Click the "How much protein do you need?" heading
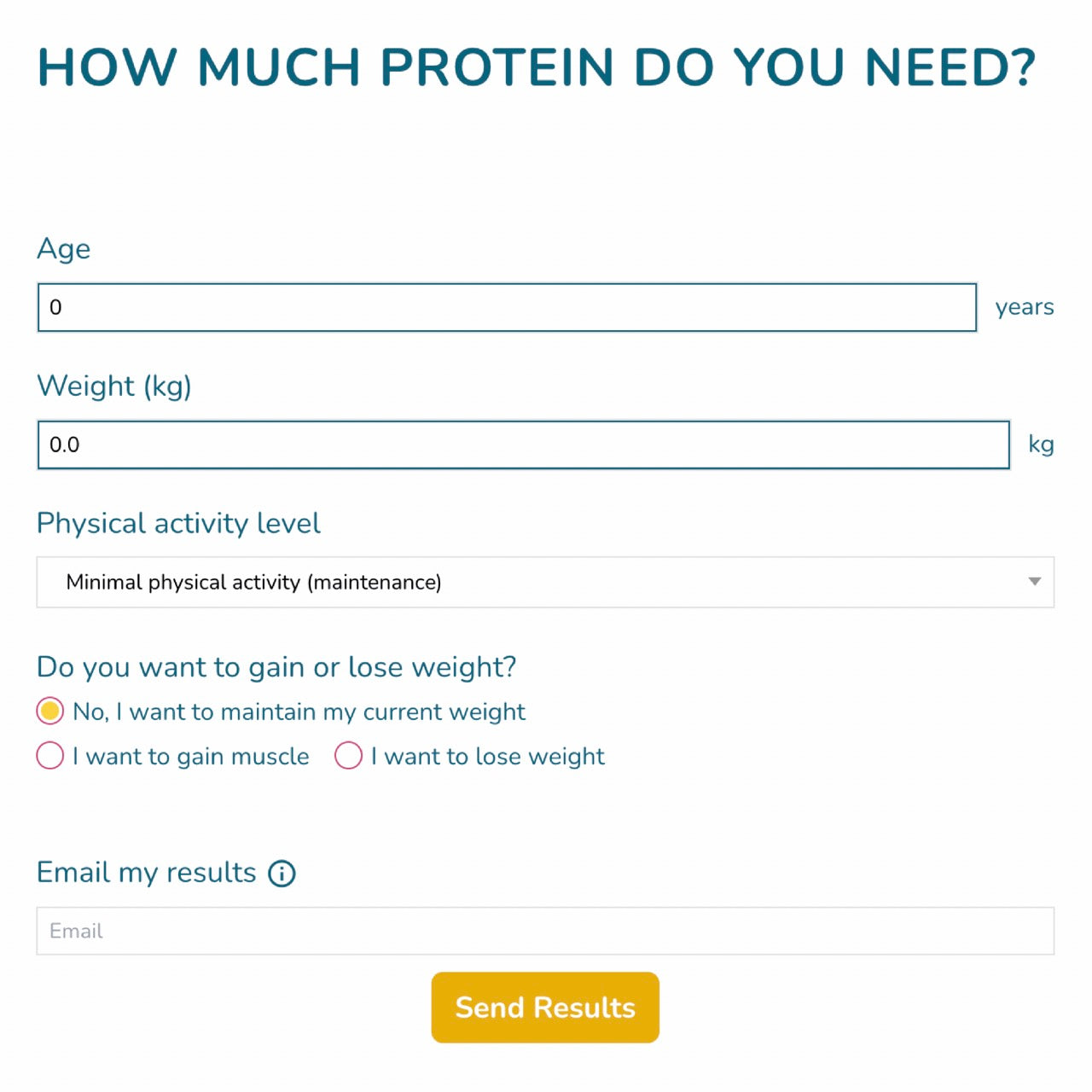1092x1092 pixels. pos(537,67)
